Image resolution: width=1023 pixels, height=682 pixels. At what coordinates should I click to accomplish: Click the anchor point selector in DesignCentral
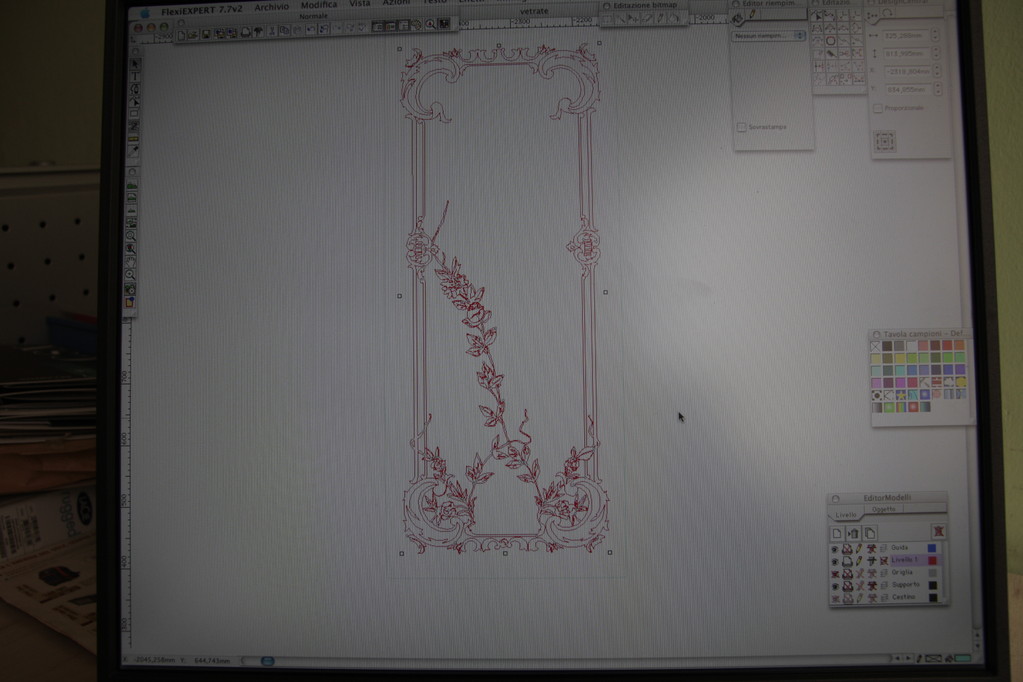coord(885,142)
